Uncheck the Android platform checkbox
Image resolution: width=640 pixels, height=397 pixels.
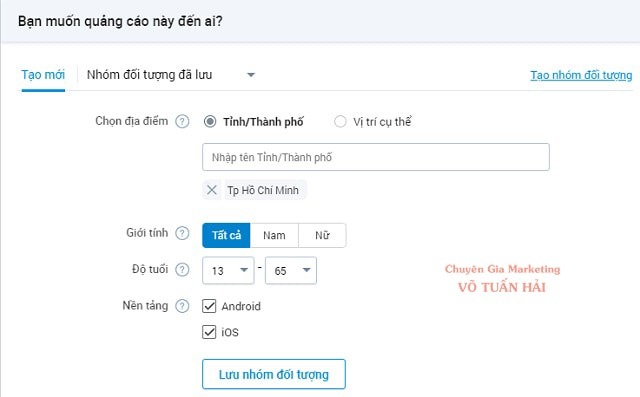[209, 306]
